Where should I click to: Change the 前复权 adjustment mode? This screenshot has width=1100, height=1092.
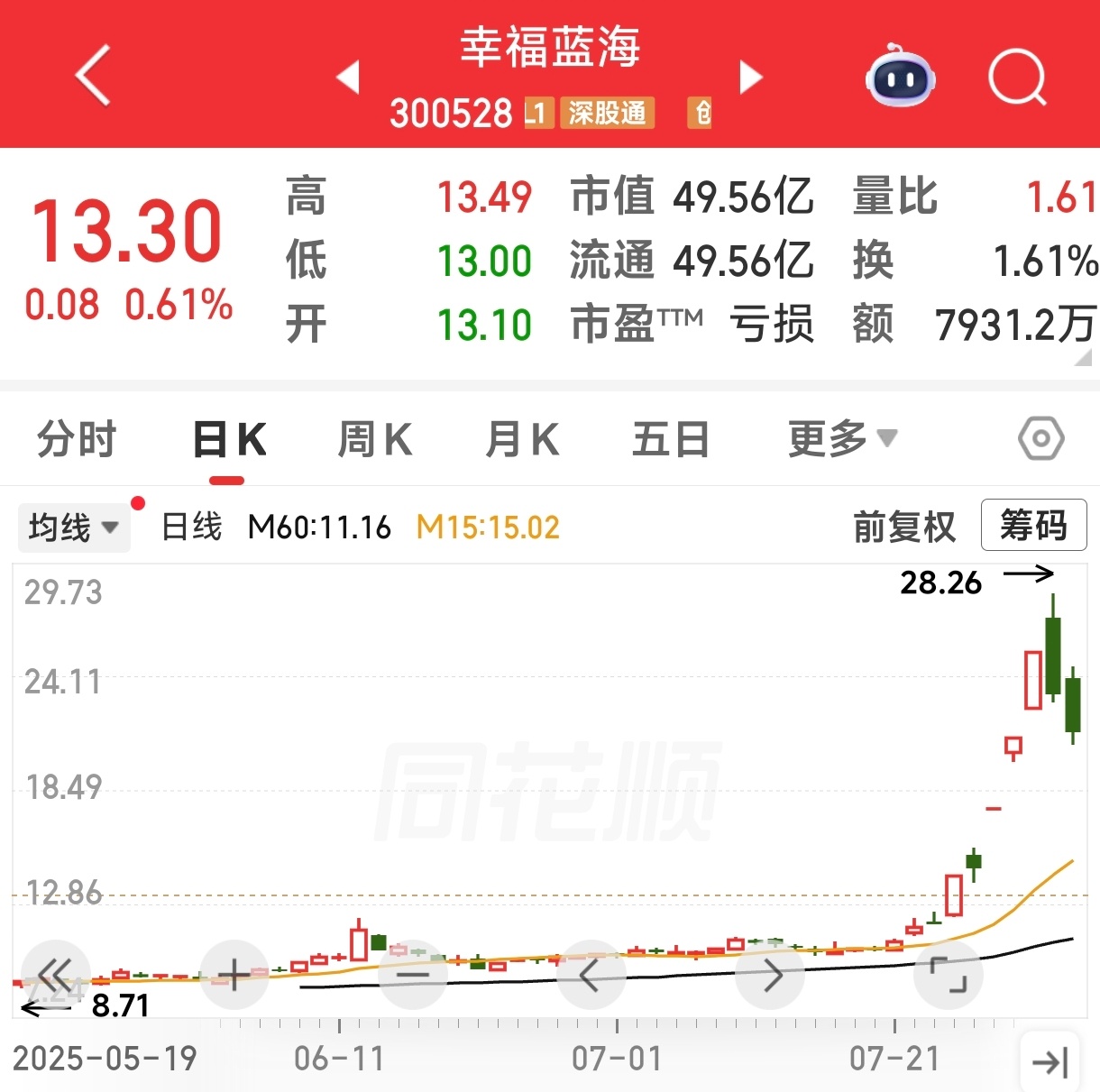pos(904,527)
